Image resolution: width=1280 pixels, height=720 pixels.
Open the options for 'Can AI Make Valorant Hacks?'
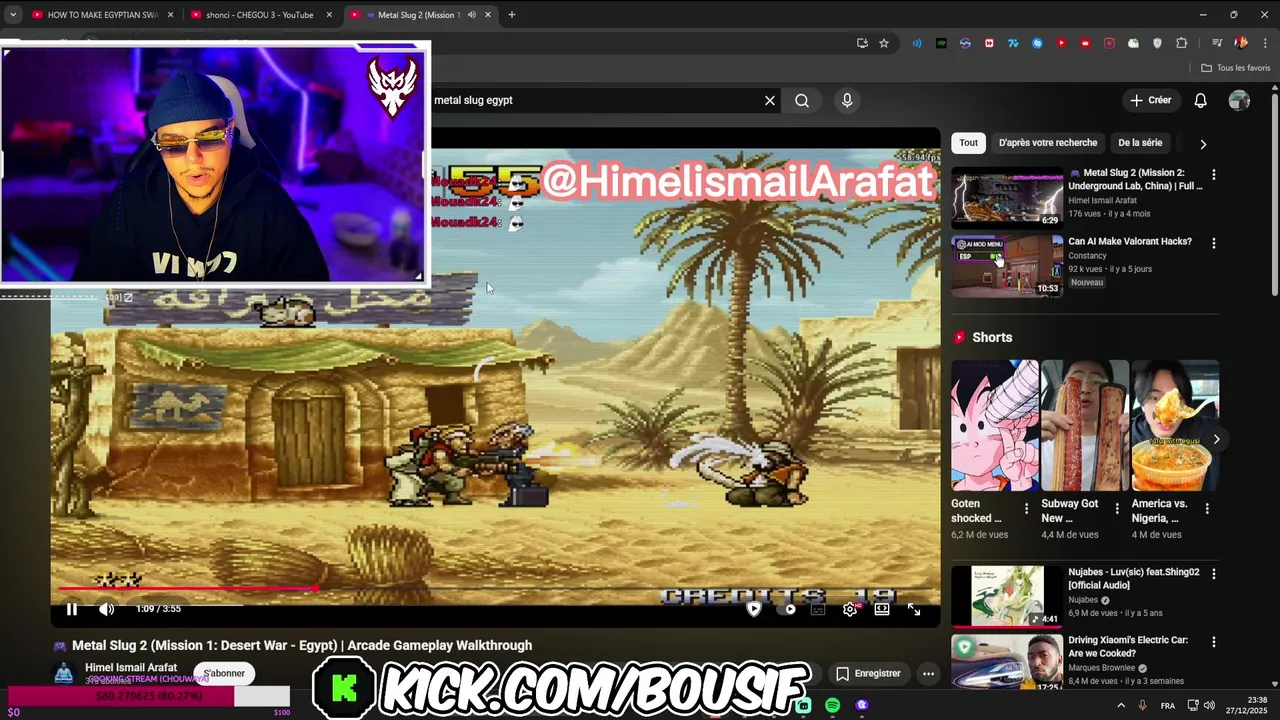[x=1214, y=243]
